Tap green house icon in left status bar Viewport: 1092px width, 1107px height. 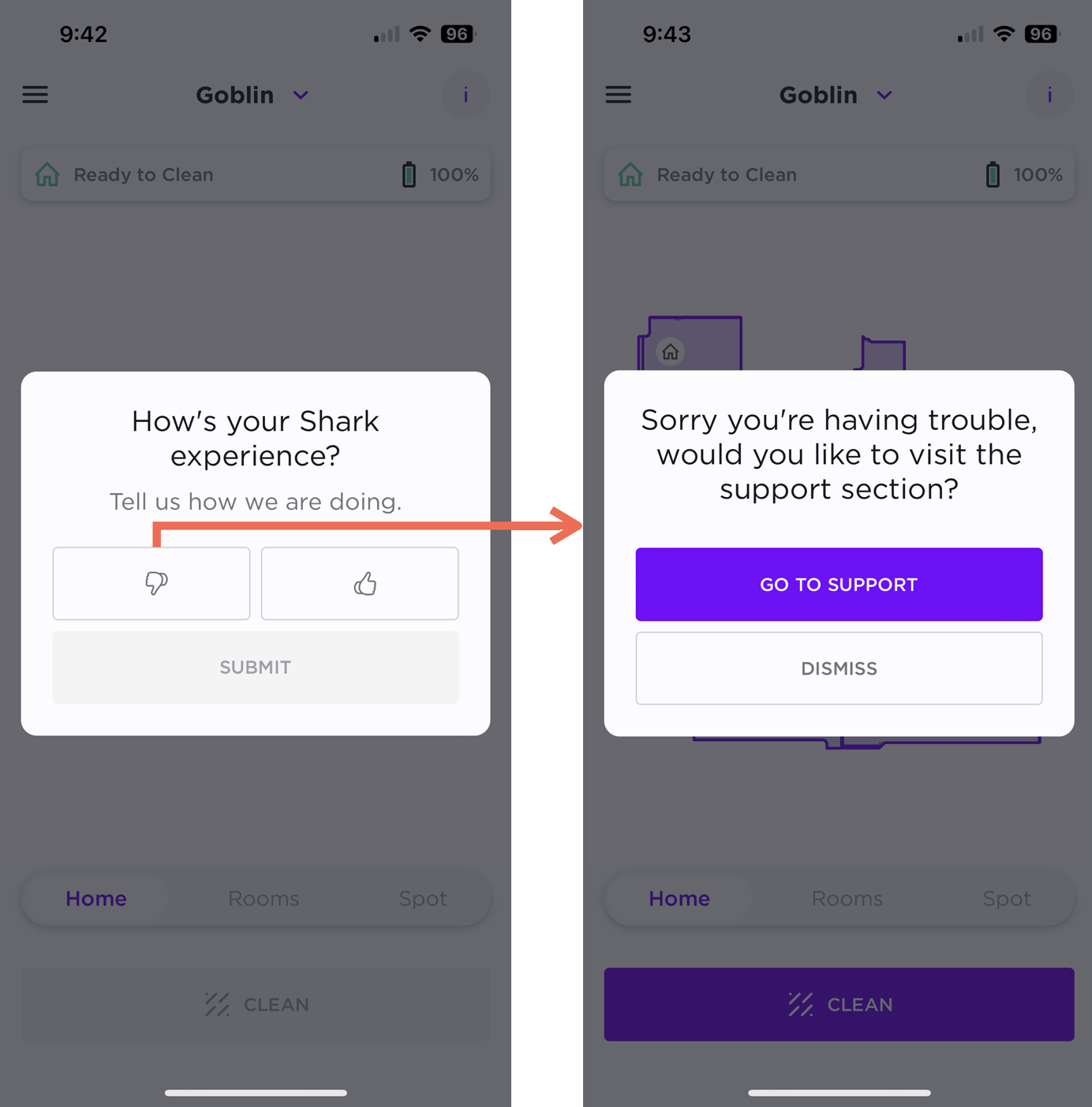coord(47,174)
